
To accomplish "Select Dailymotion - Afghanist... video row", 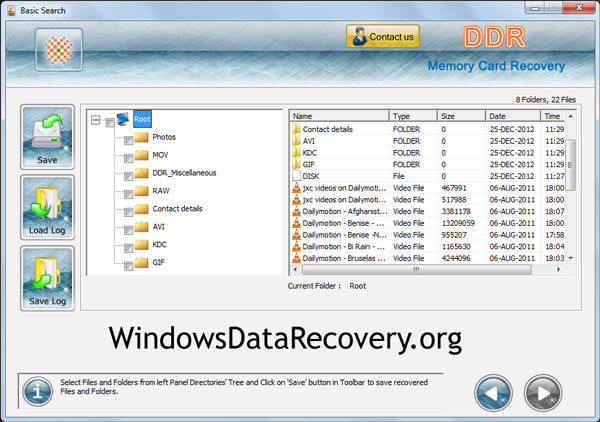I will point(428,211).
